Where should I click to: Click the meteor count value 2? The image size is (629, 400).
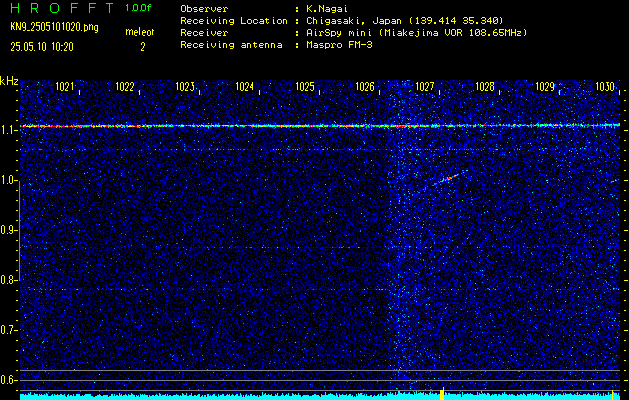tap(142, 47)
